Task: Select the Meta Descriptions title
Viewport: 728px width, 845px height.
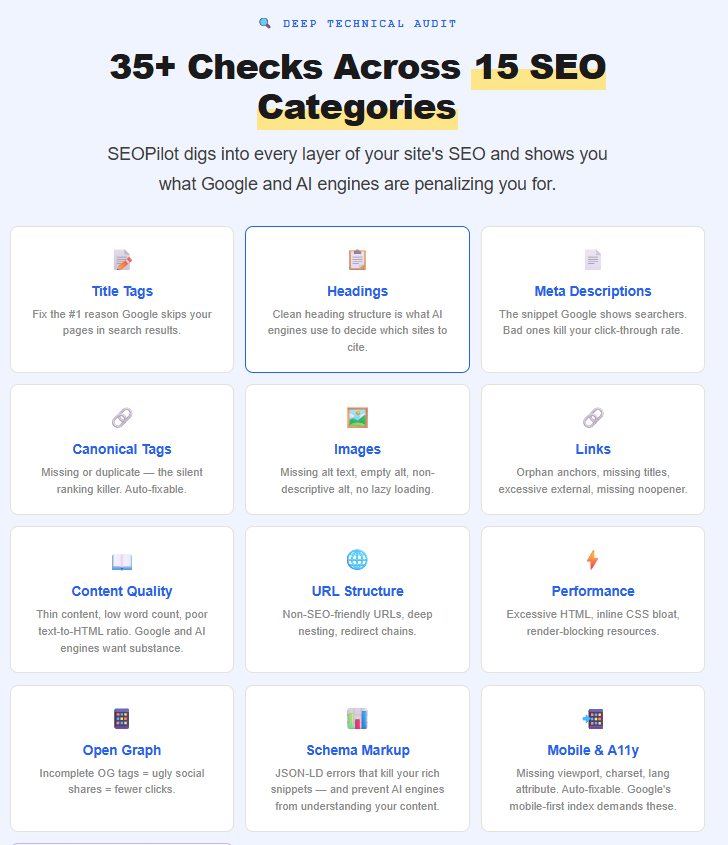Action: [593, 291]
